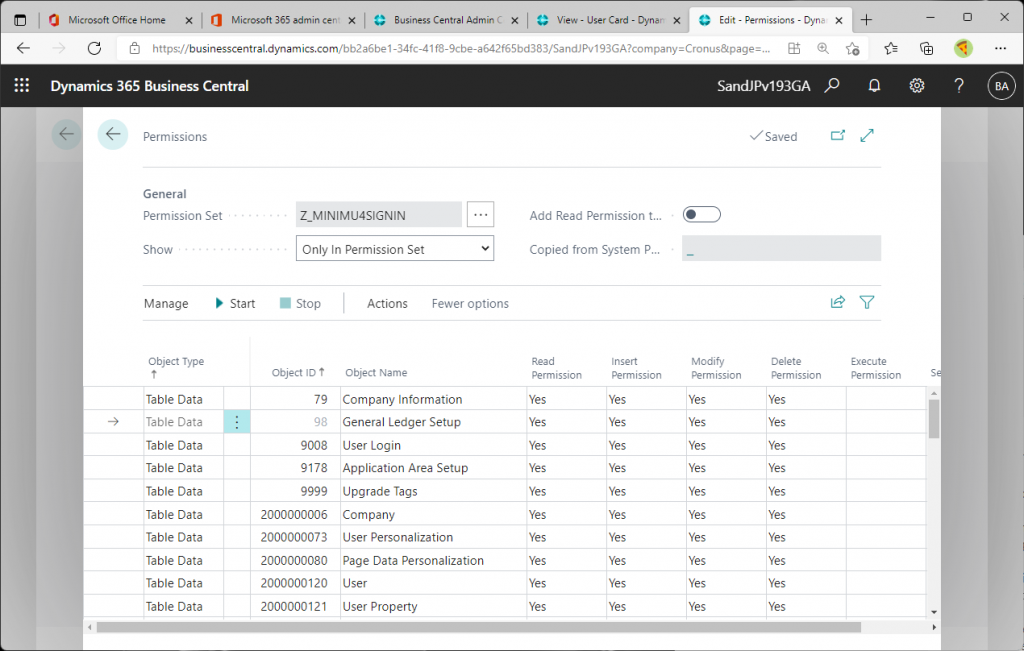The height and width of the screenshot is (651, 1024).
Task: Sort by the Object ID column
Action: coord(298,372)
